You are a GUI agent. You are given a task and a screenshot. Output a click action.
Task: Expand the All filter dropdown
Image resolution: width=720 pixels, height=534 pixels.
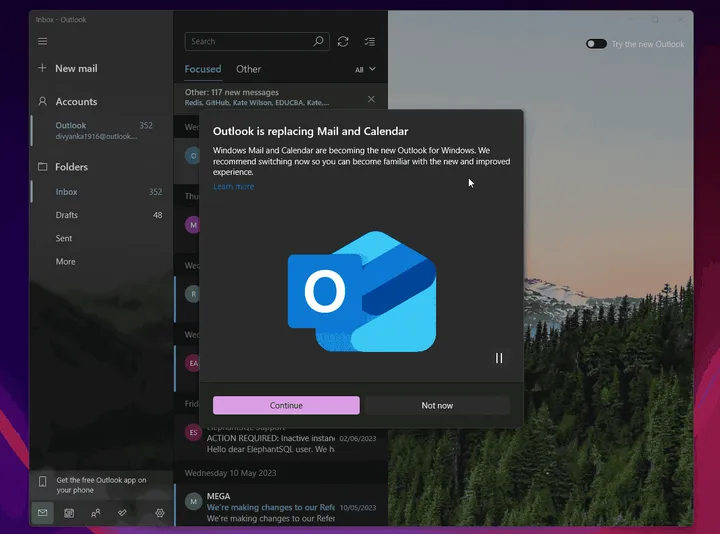point(365,70)
